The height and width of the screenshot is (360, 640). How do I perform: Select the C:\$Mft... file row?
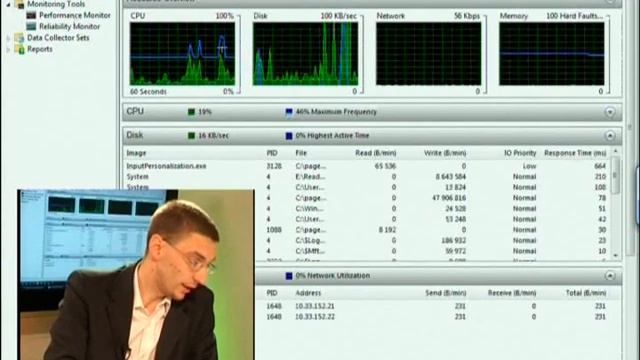[432, 251]
